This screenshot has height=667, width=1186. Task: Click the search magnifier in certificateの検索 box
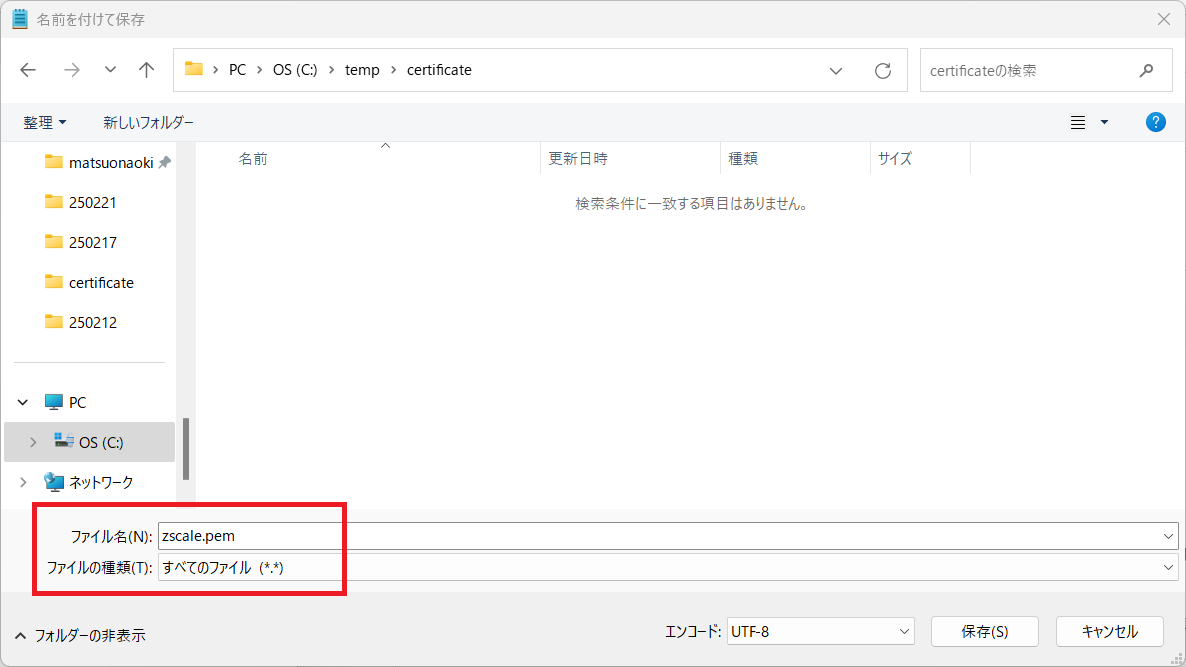point(1146,69)
